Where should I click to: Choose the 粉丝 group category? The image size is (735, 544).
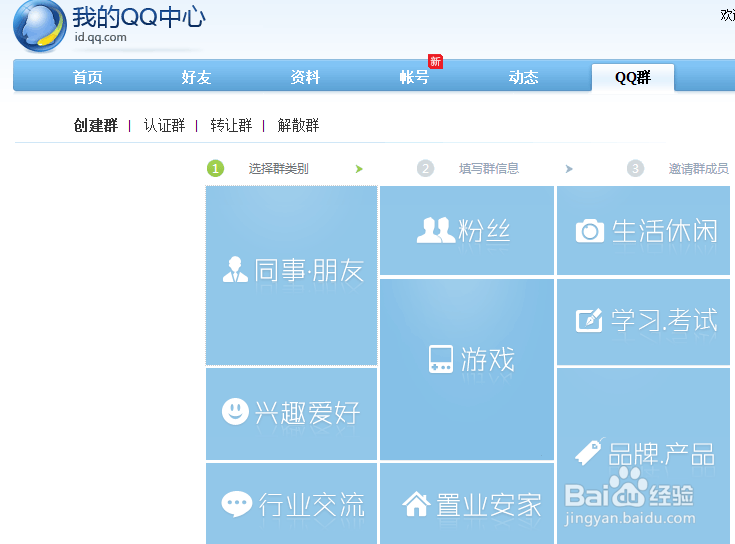(x=467, y=230)
